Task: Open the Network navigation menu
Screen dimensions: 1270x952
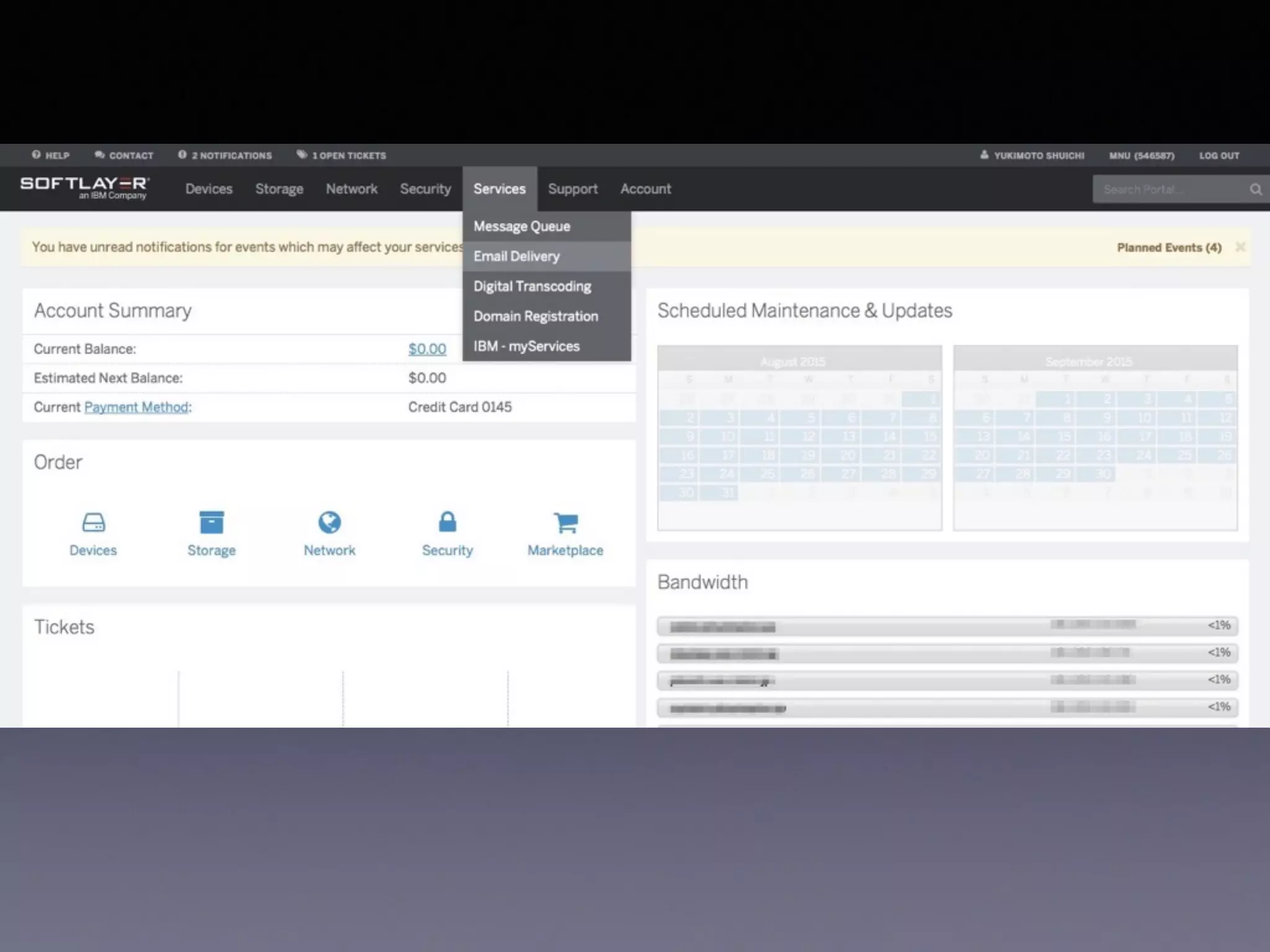Action: click(x=352, y=189)
